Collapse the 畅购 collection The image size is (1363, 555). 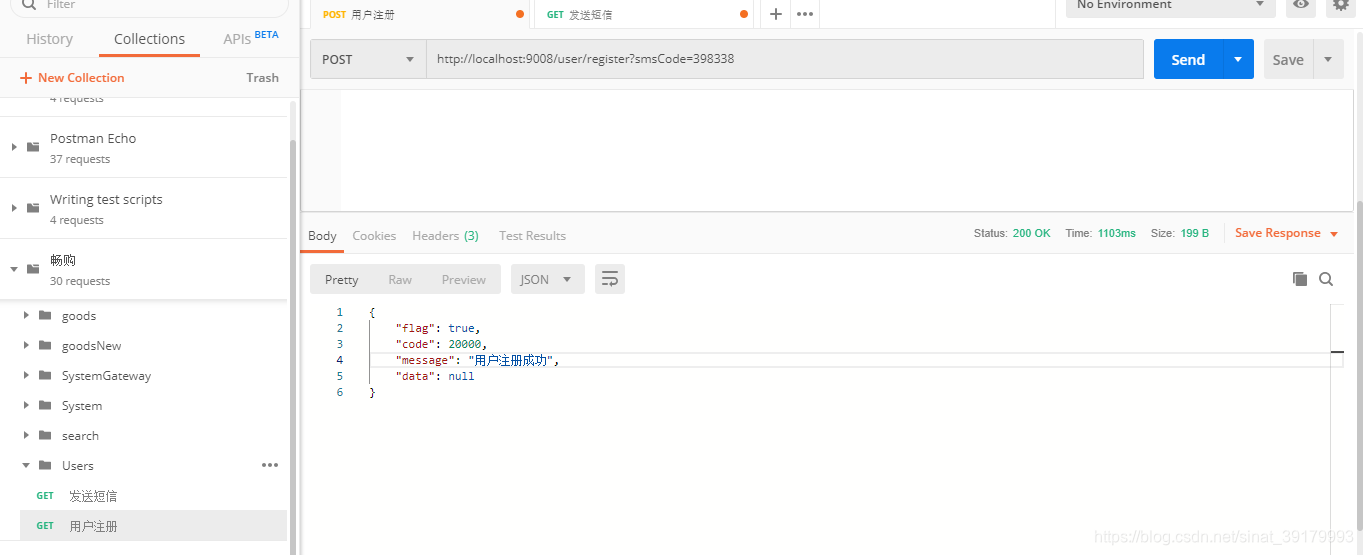tap(14, 269)
